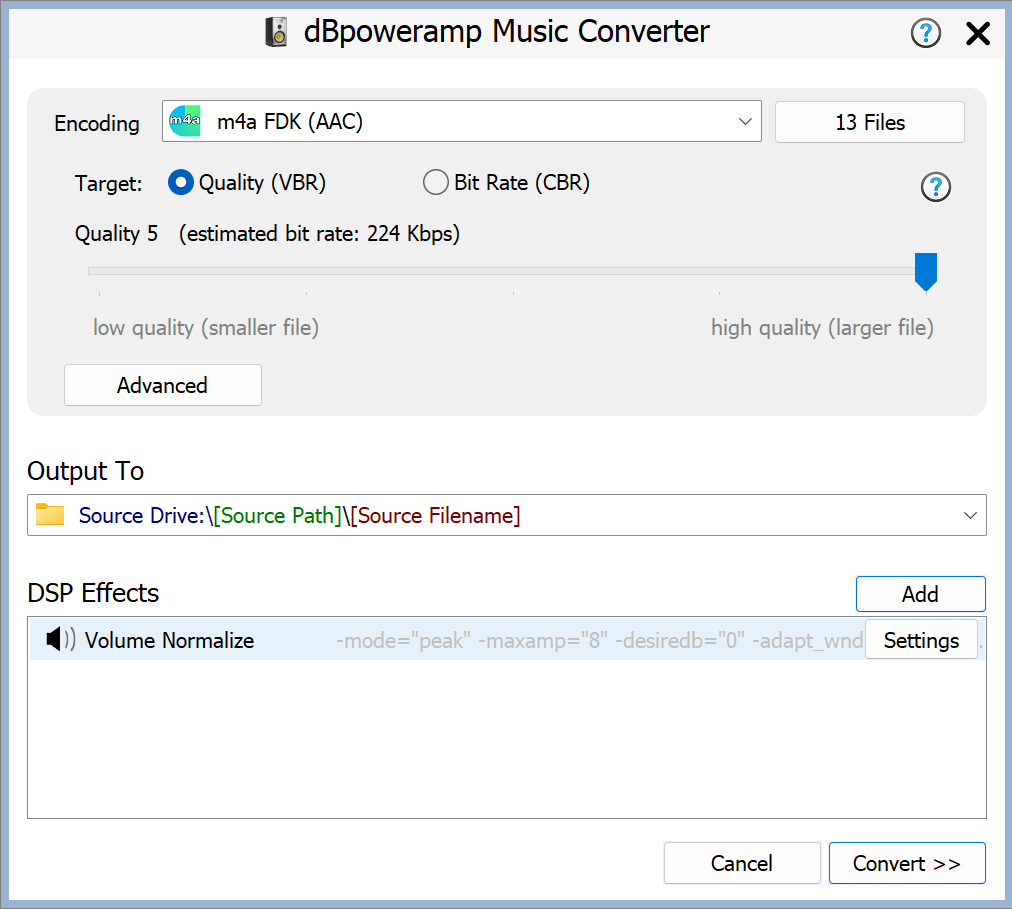
Task: Open Advanced encoder options
Action: 162,386
